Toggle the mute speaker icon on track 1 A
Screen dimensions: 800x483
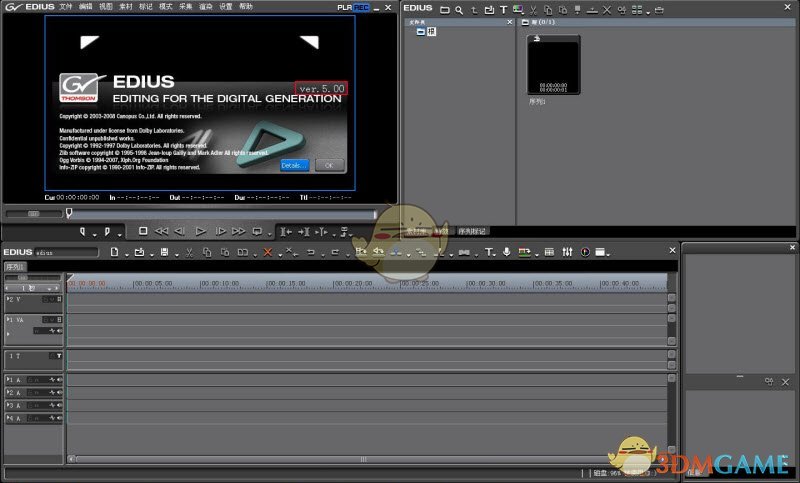(x=60, y=379)
